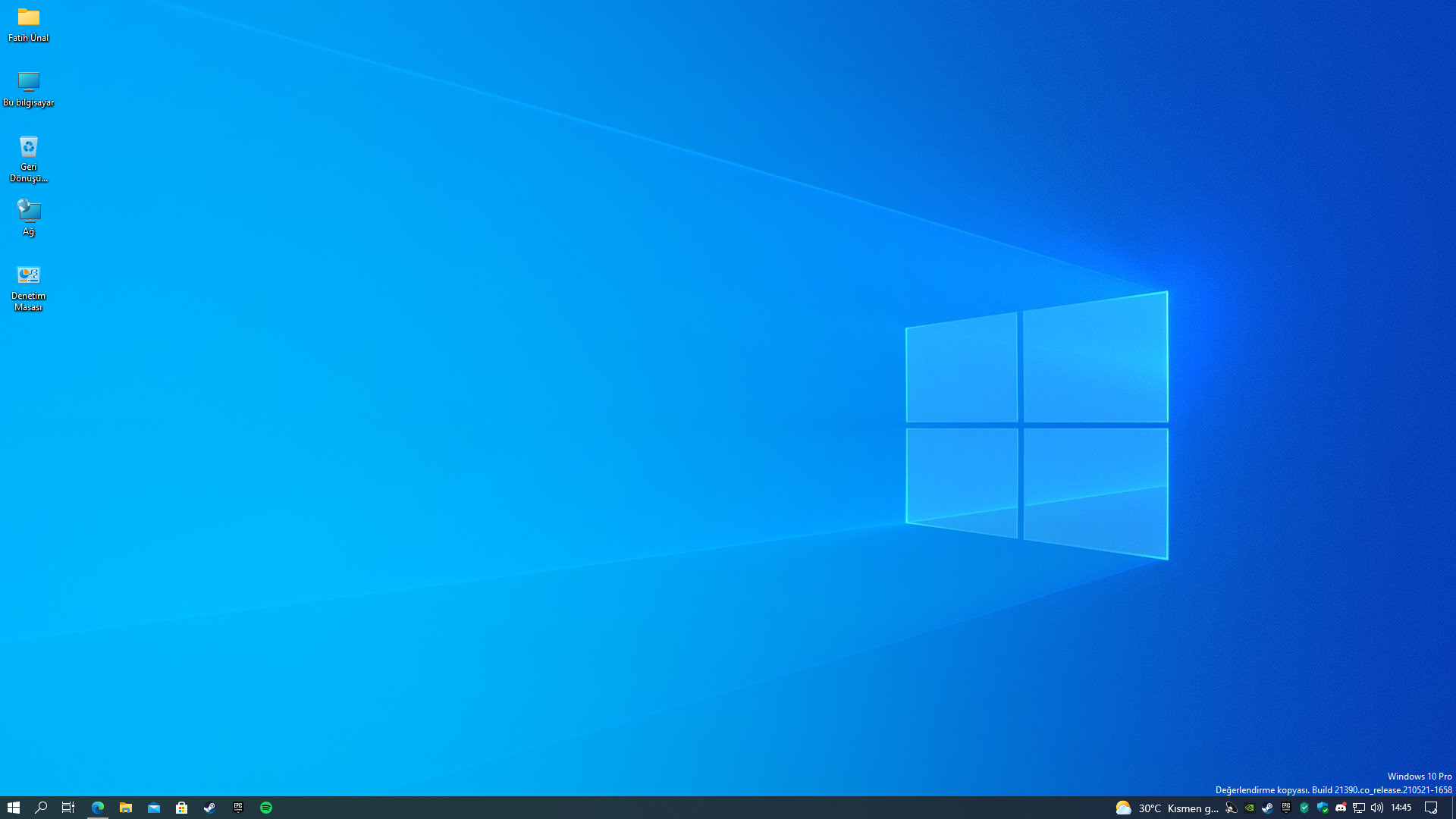Open File Explorer from the taskbar
The height and width of the screenshot is (819, 1456).
(x=126, y=808)
